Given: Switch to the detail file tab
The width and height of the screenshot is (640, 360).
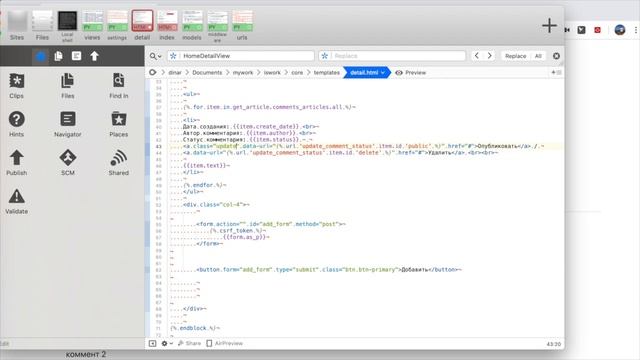Looking at the screenshot, I should pyautogui.click(x=142, y=26).
